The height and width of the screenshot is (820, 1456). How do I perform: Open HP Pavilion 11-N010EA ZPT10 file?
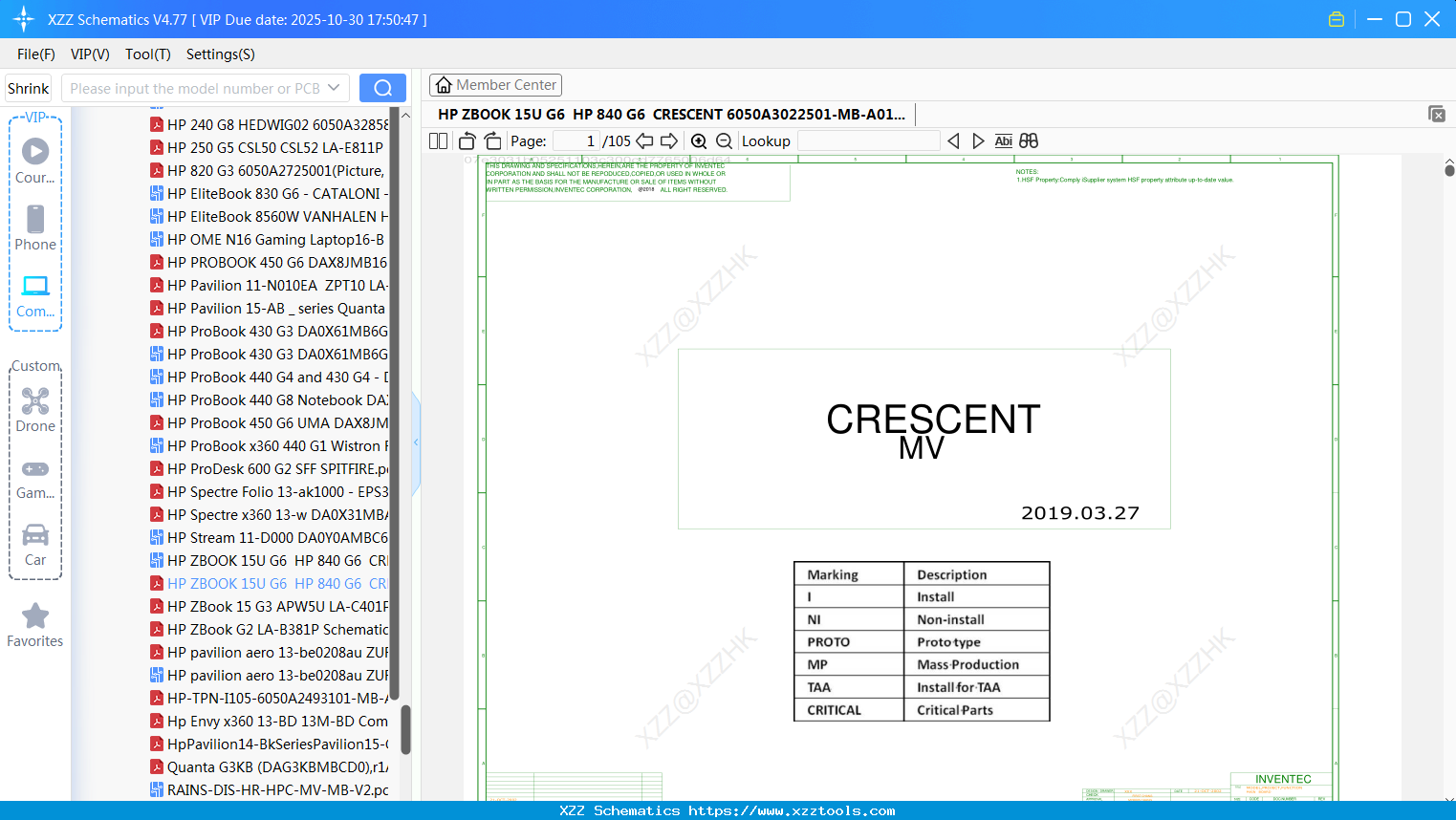click(270, 285)
